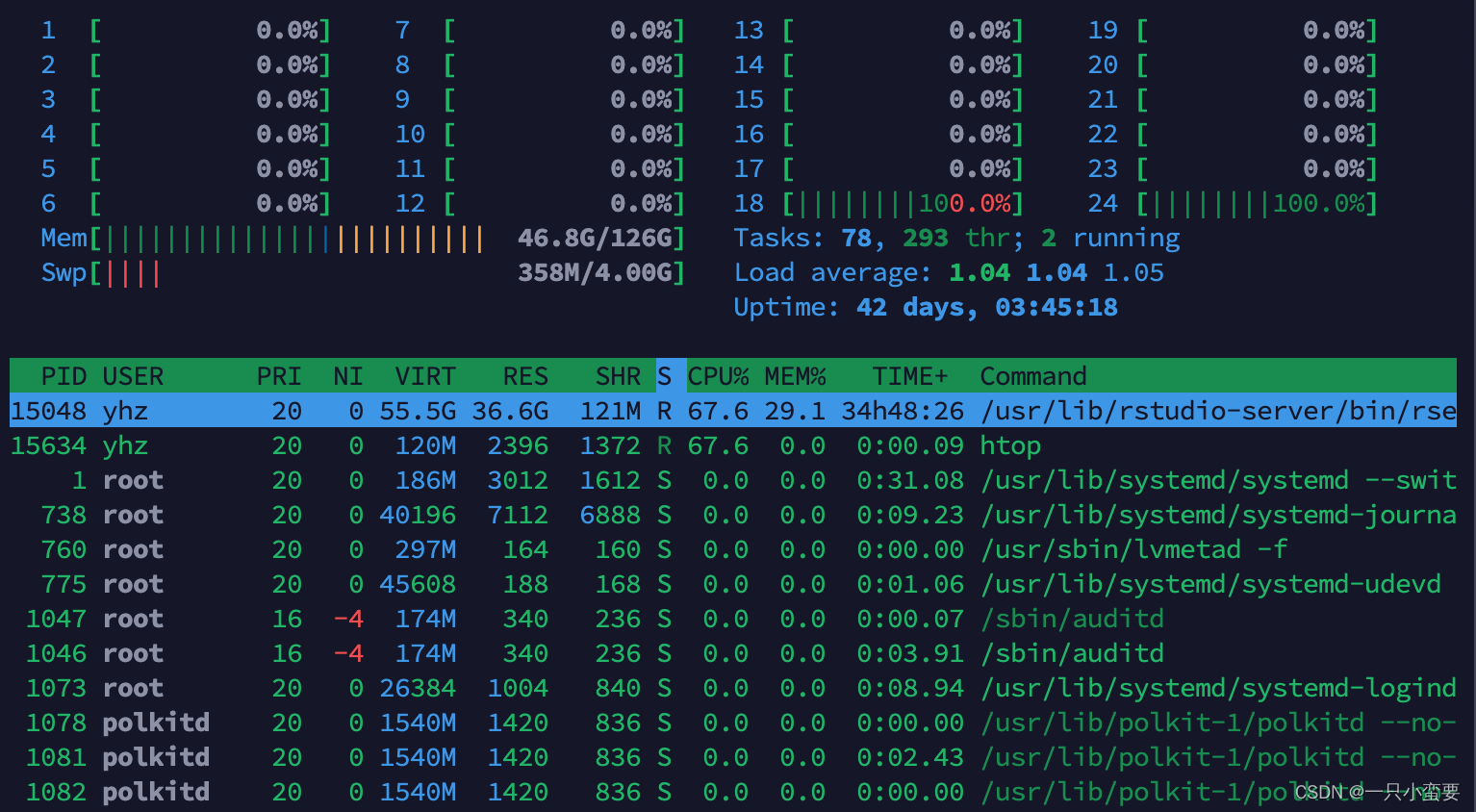Click the Tasks count line
The height and width of the screenshot is (812, 1476).
(x=956, y=238)
